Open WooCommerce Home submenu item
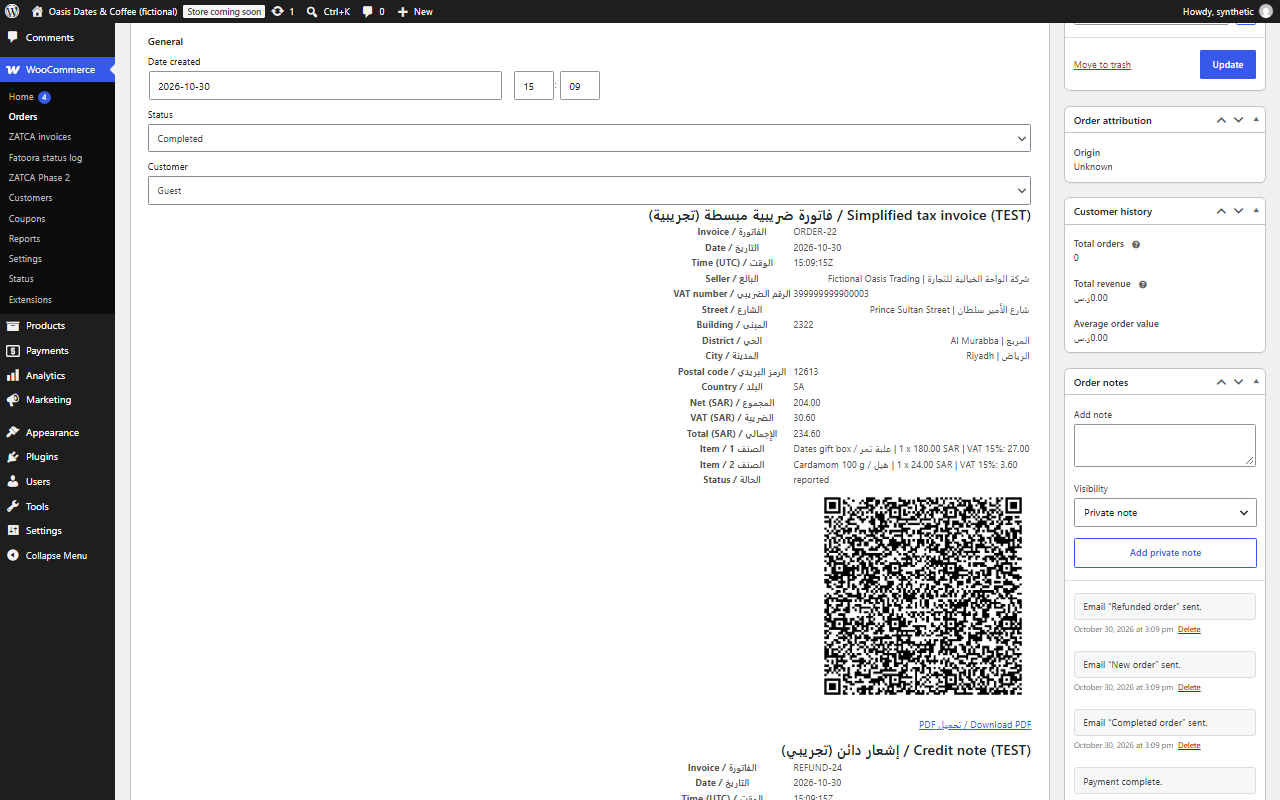Screen dimensions: 1280x800 click(21, 97)
